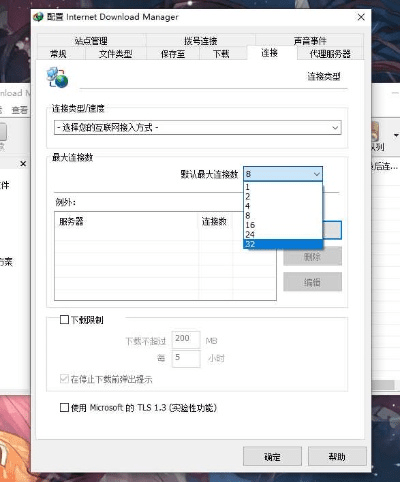The width and height of the screenshot is (400, 482).
Task: Open 查看 menu in background IDM window
Action: (19, 109)
